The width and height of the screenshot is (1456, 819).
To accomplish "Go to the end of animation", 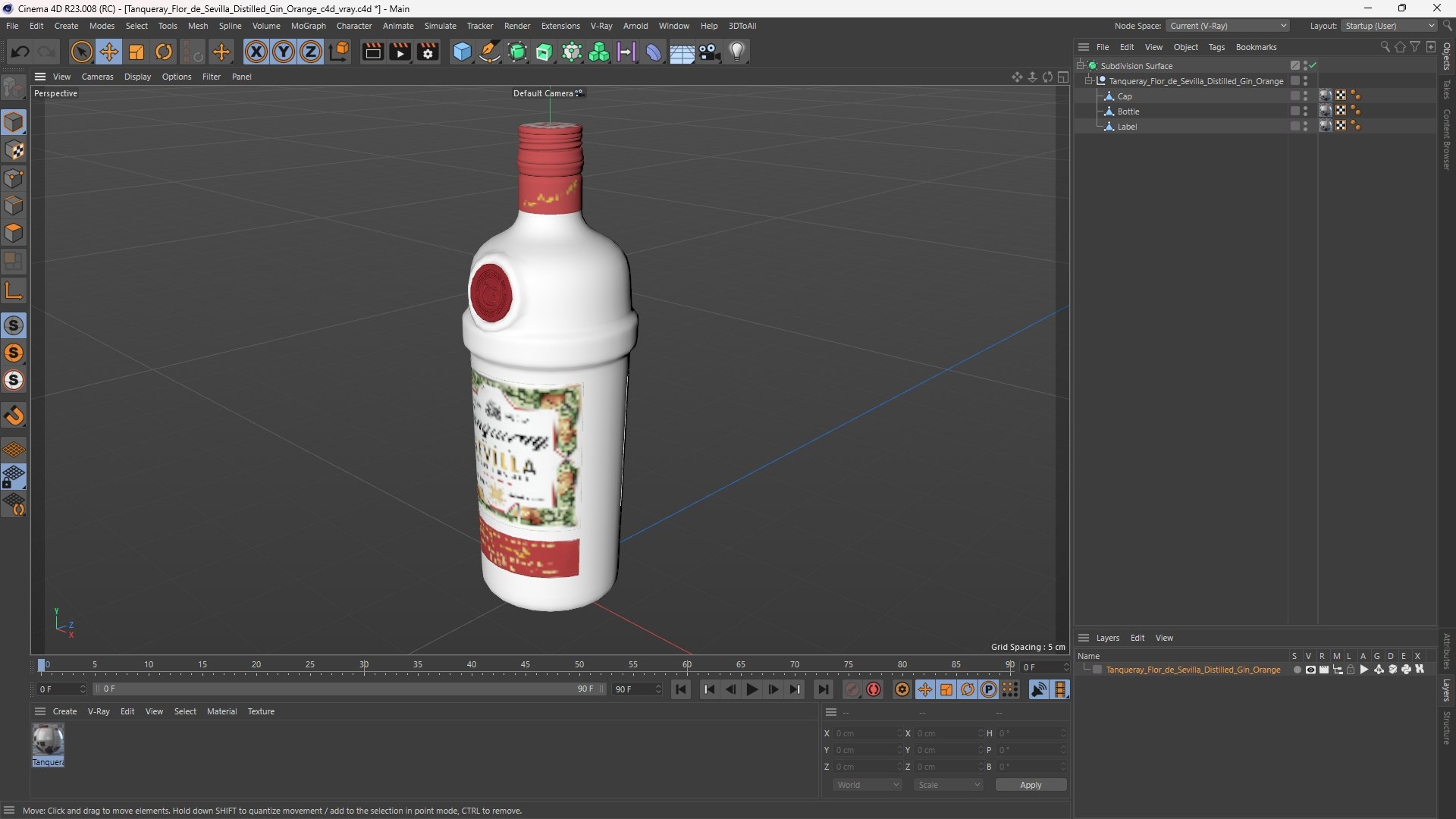I will point(823,689).
